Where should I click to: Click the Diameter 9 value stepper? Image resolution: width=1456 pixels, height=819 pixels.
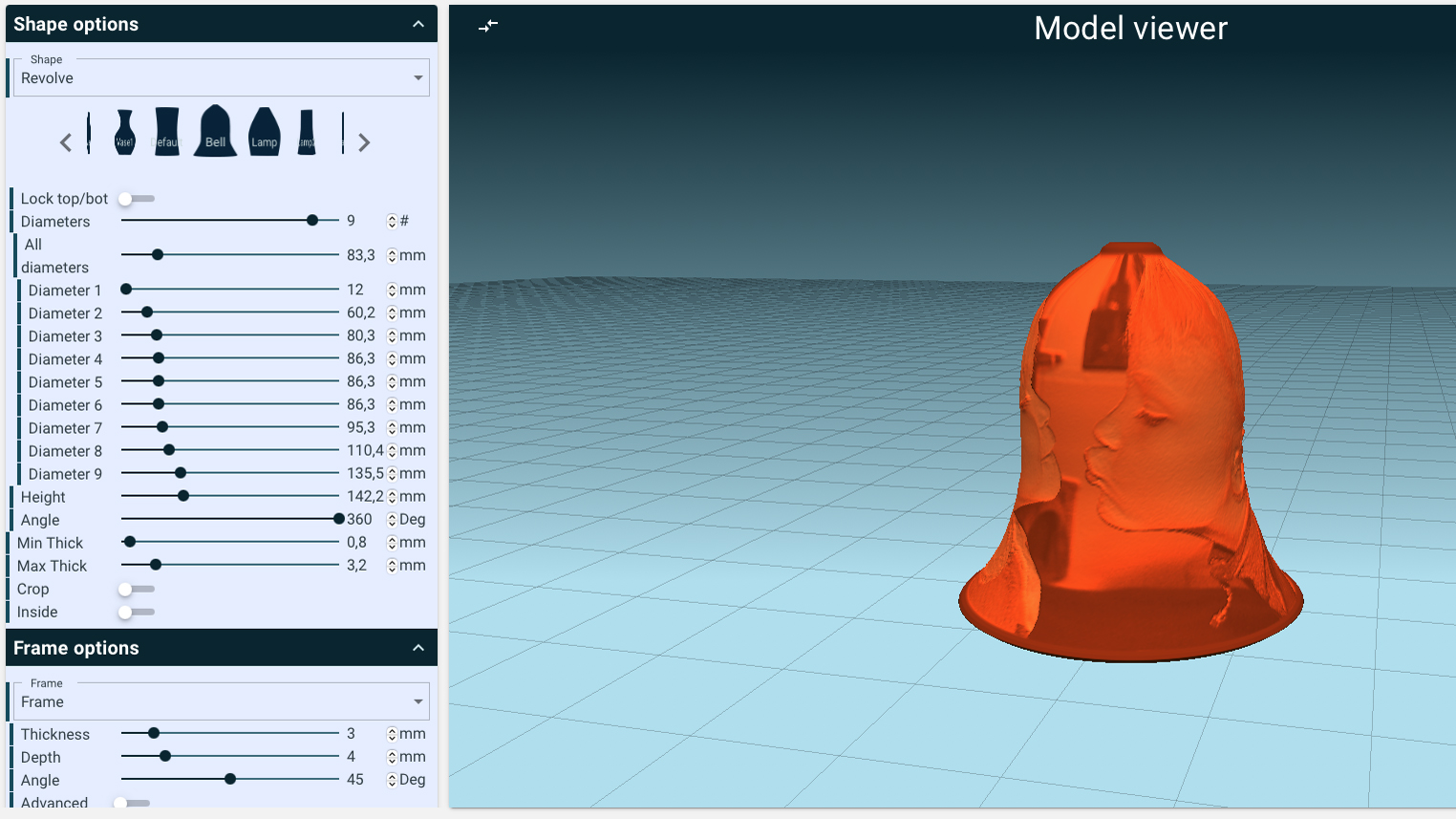(392, 474)
